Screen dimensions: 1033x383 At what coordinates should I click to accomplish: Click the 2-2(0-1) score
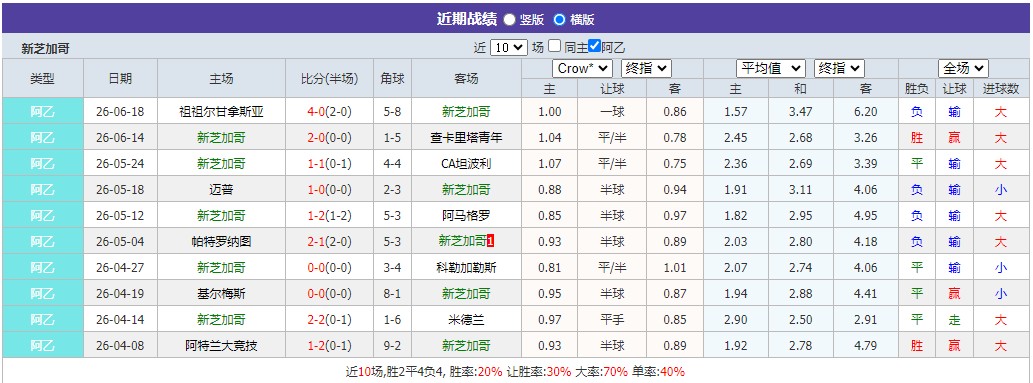[329, 320]
